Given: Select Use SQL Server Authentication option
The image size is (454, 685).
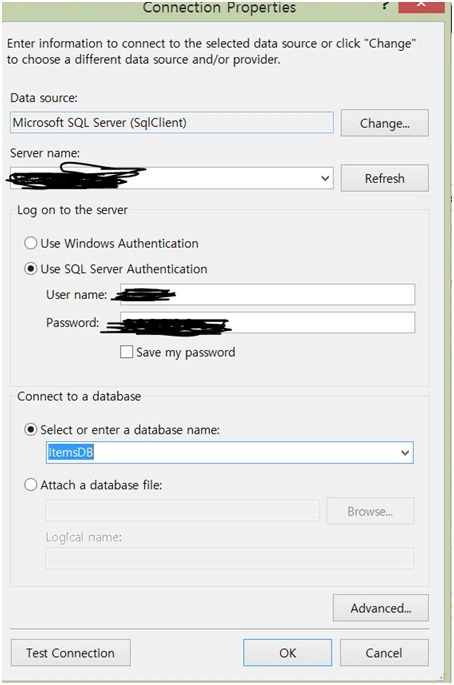Looking at the screenshot, I should pyautogui.click(x=30, y=269).
